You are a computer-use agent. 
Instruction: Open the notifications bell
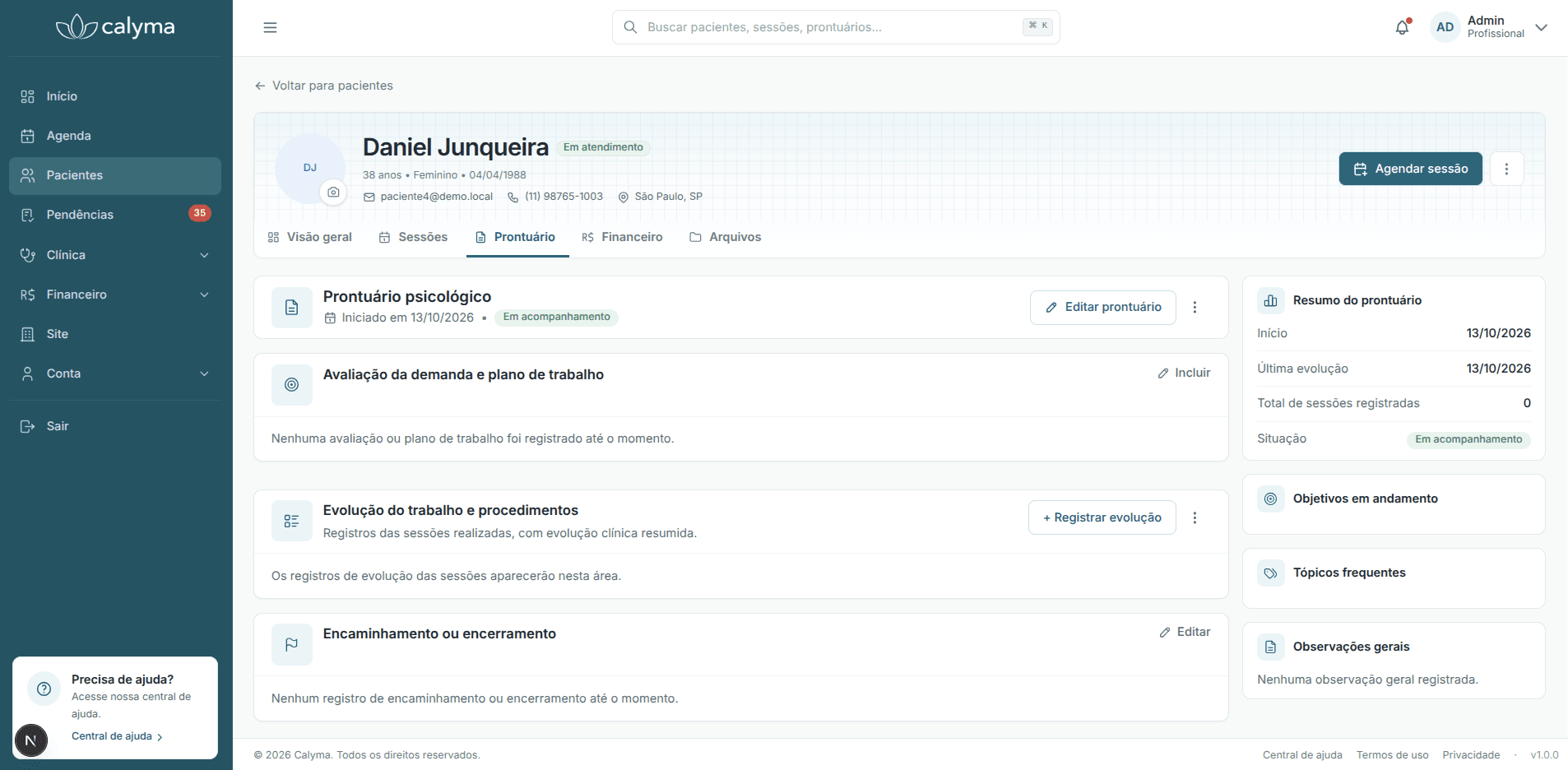pyautogui.click(x=1403, y=27)
